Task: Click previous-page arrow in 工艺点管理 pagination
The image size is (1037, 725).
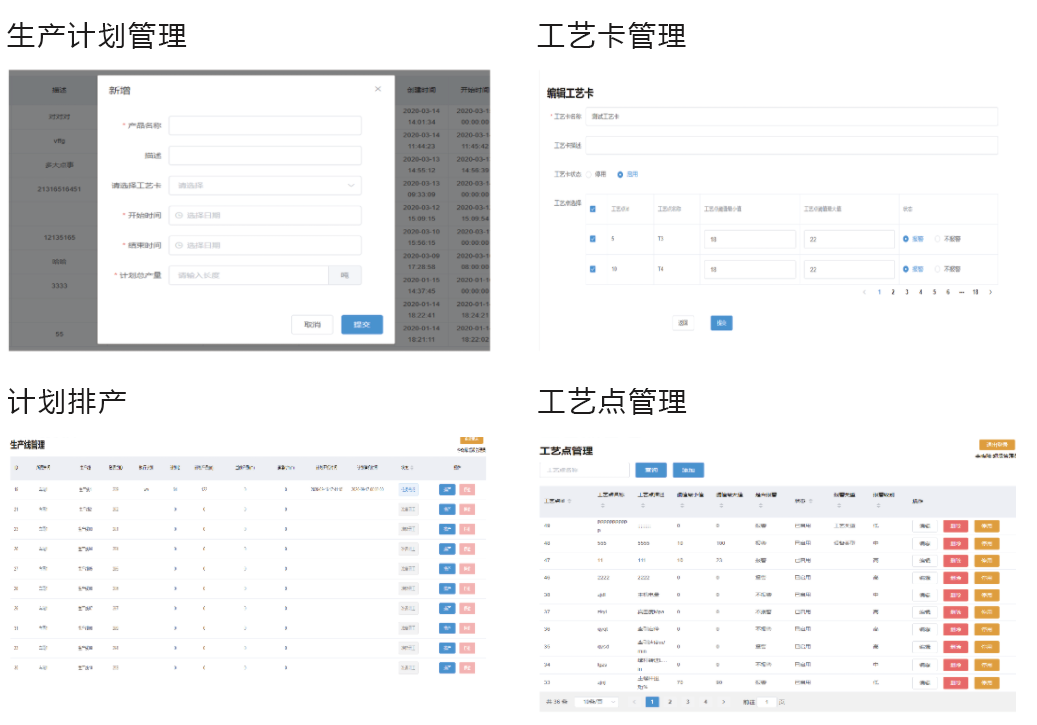Action: point(633,702)
